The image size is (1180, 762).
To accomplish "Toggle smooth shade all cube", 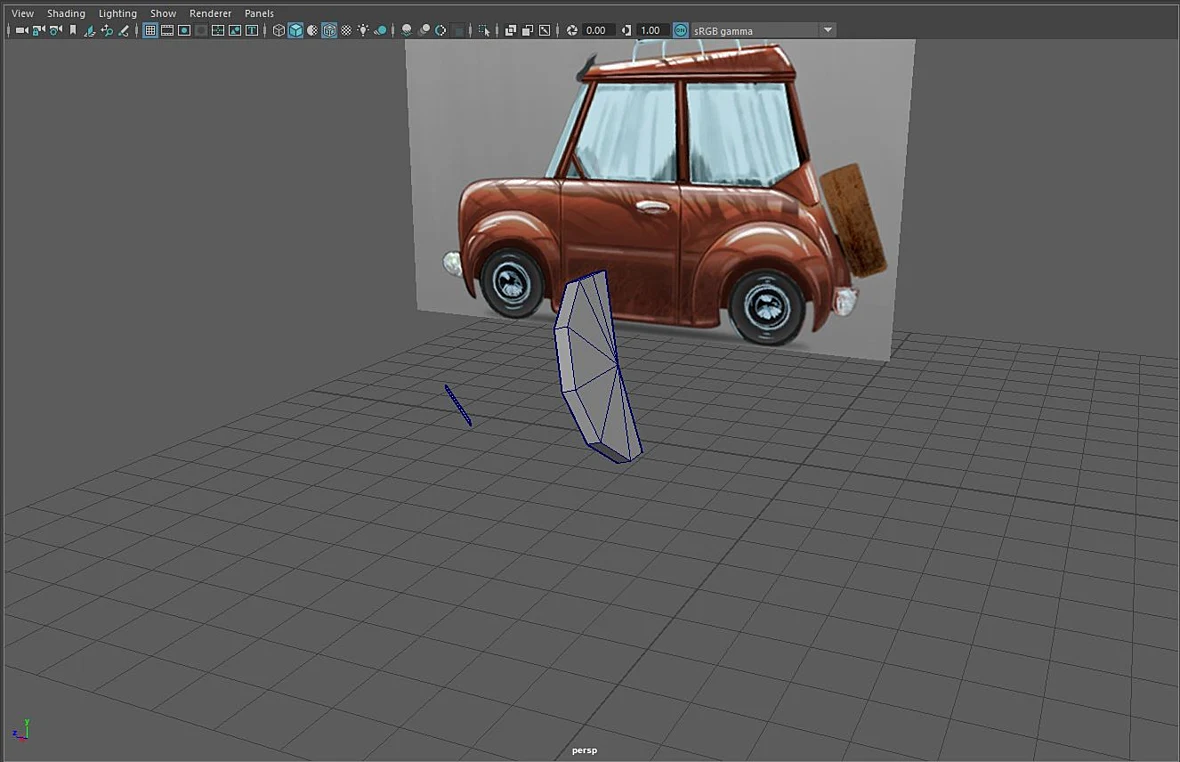I will click(x=296, y=30).
